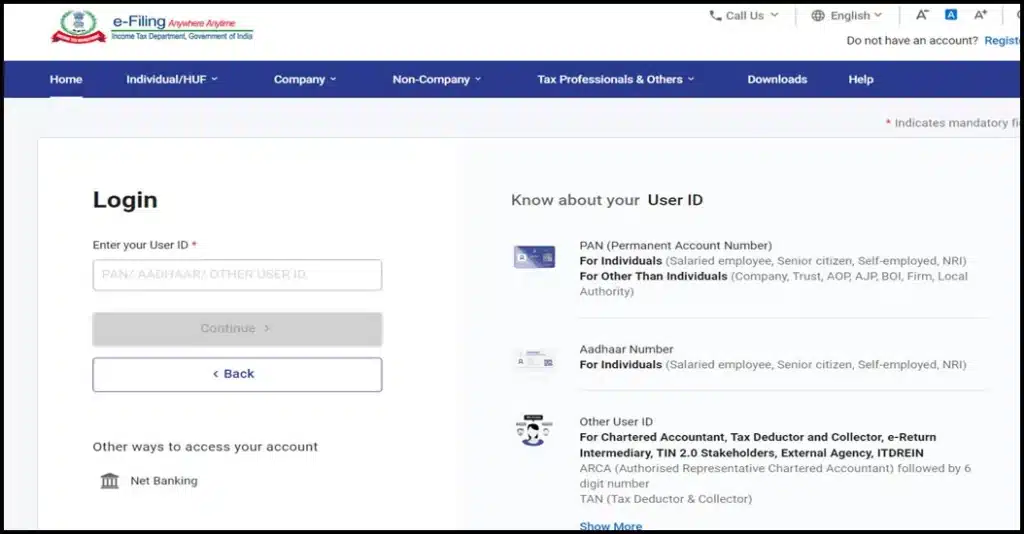Decrease font size with the A- icon
This screenshot has height=534, width=1024.
921,14
